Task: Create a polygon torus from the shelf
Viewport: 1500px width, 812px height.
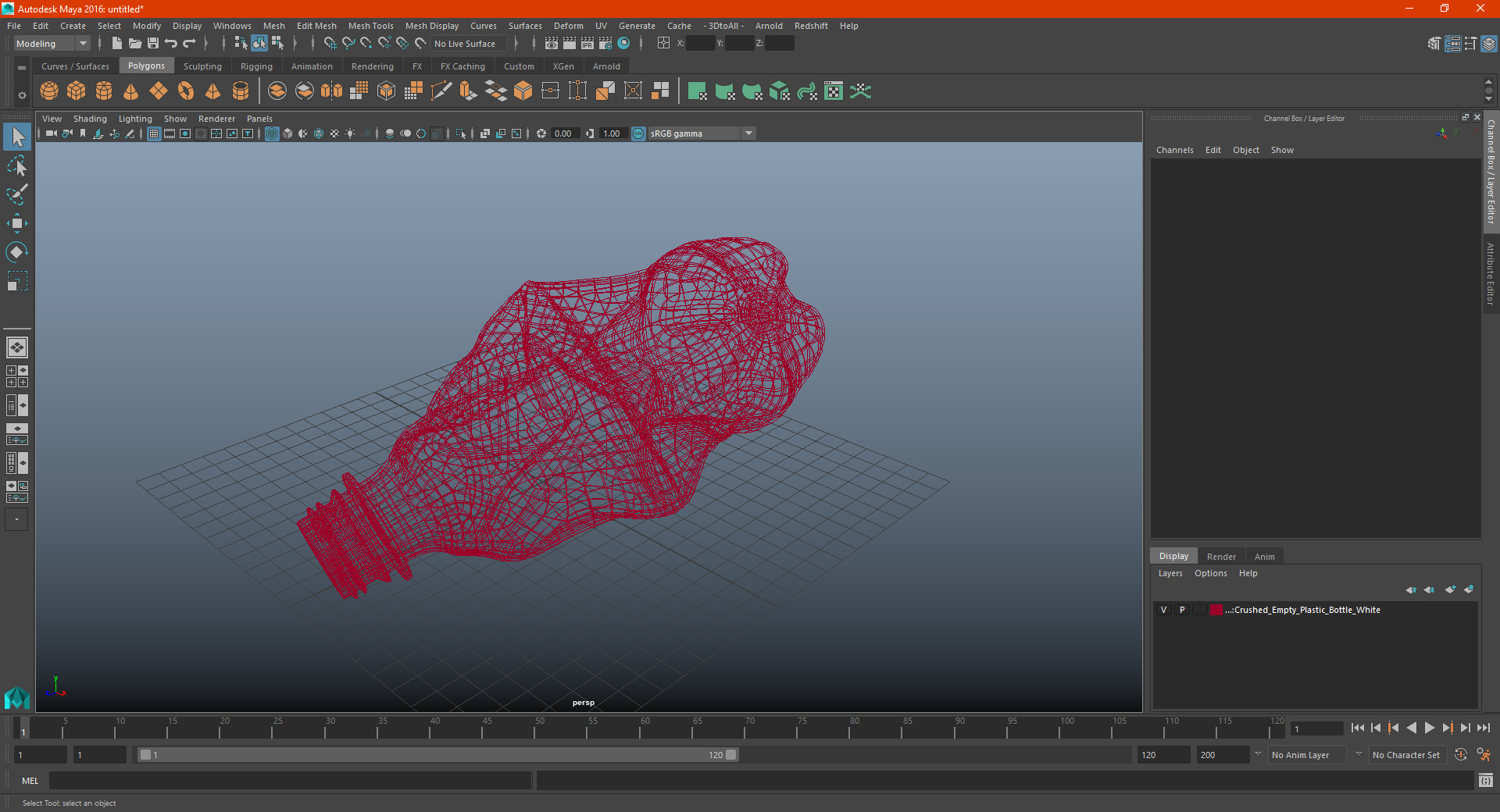Action: 186,91
